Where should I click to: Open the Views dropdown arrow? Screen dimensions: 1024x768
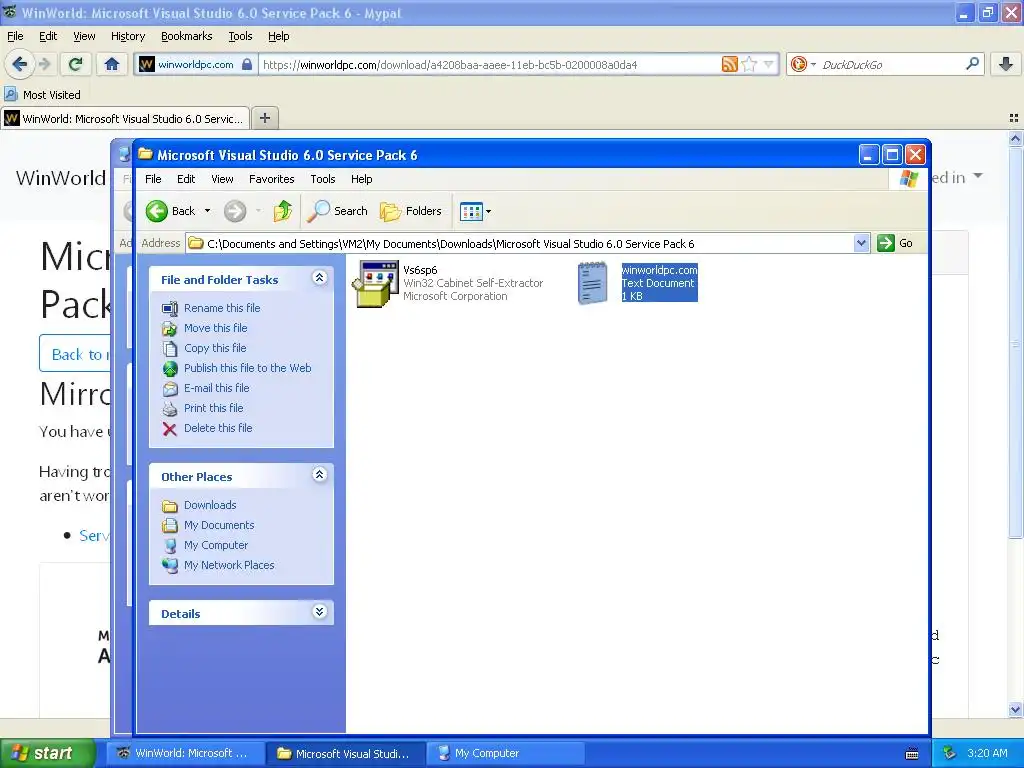488,211
